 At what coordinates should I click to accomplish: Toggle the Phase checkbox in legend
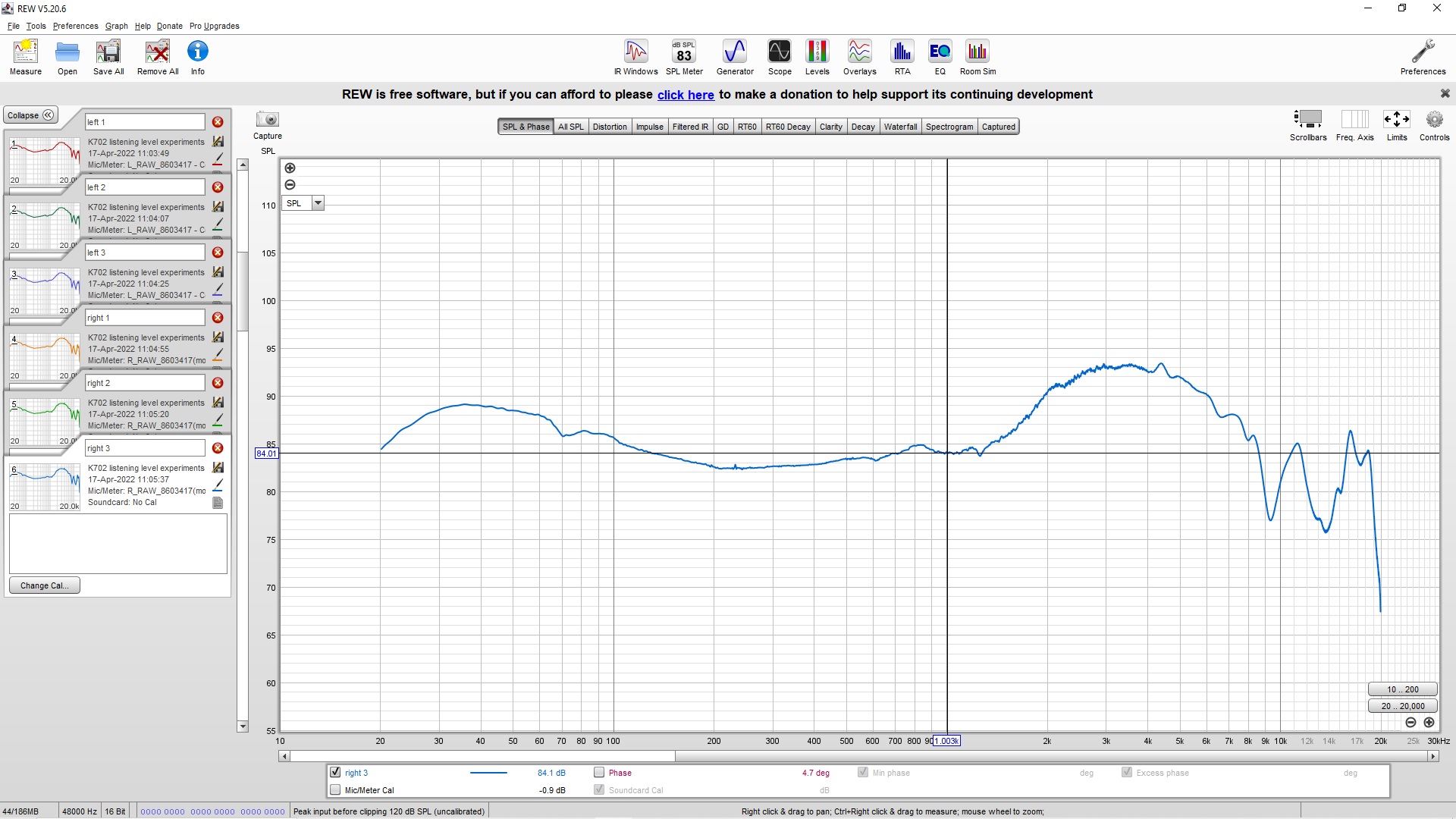coord(598,772)
